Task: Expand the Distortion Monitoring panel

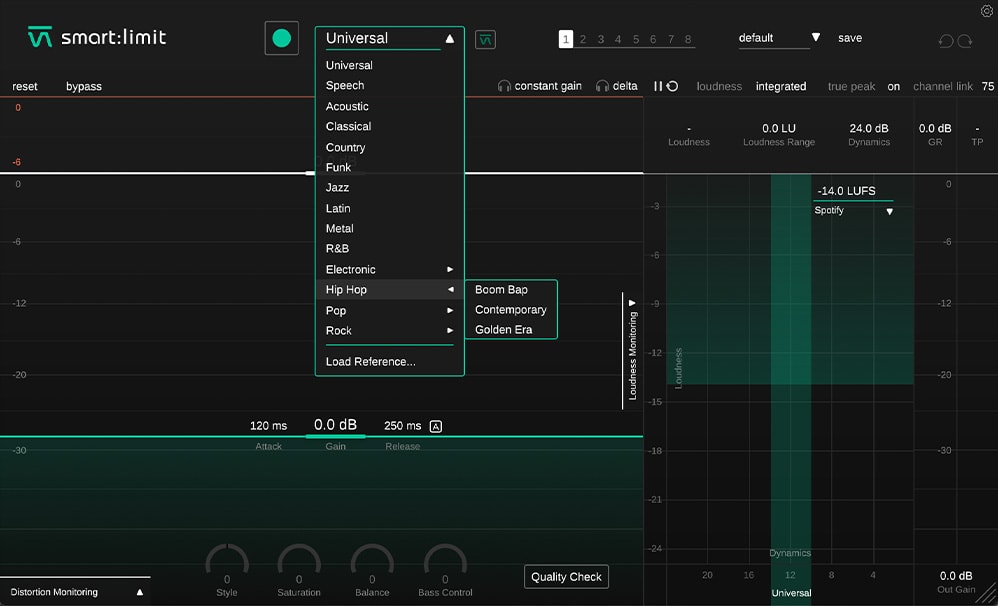Action: click(x=139, y=592)
